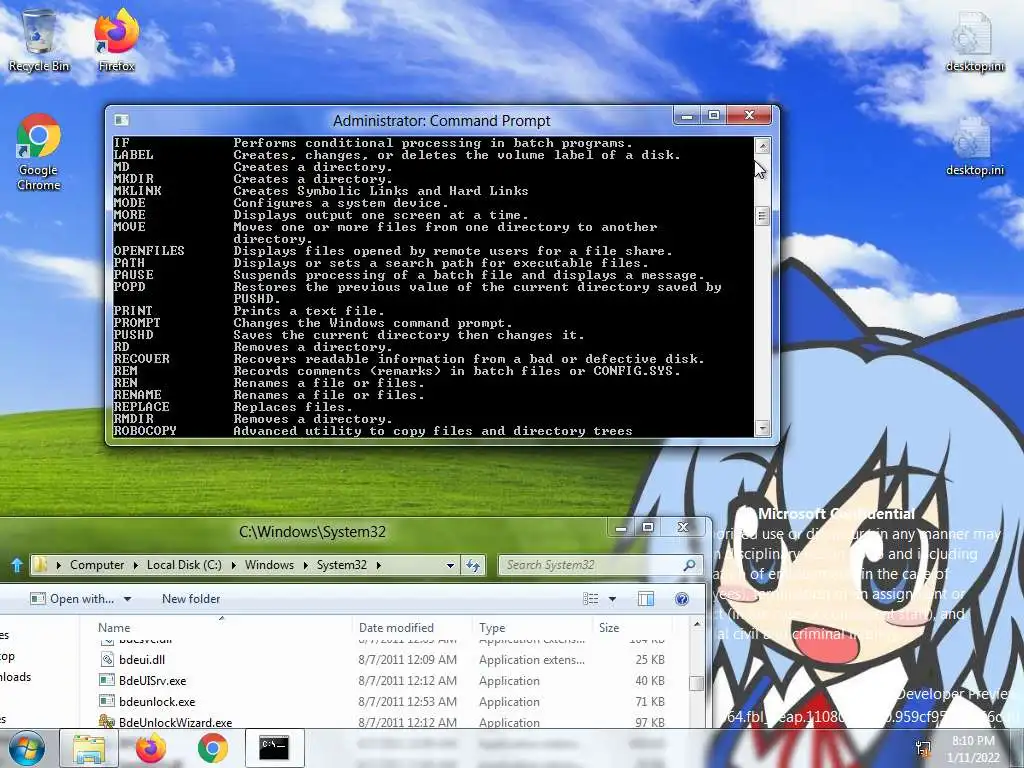Launch Firefox from the taskbar
This screenshot has width=1024, height=768.
[151, 748]
